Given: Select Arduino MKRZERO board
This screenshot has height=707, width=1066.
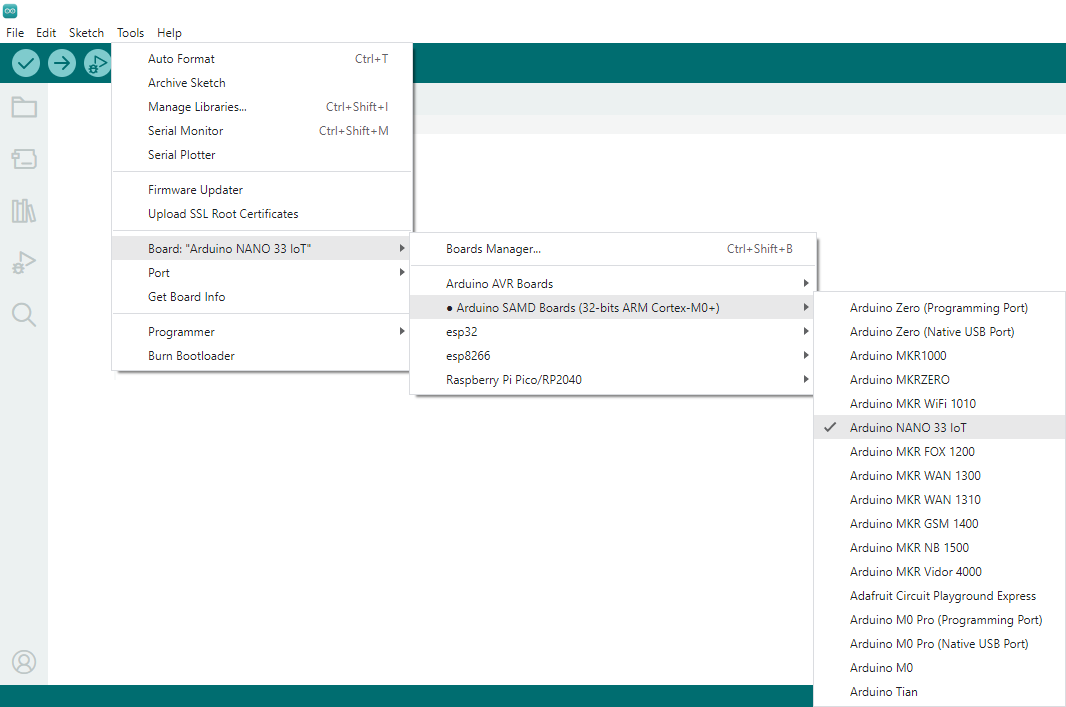Looking at the screenshot, I should (x=940, y=379).
